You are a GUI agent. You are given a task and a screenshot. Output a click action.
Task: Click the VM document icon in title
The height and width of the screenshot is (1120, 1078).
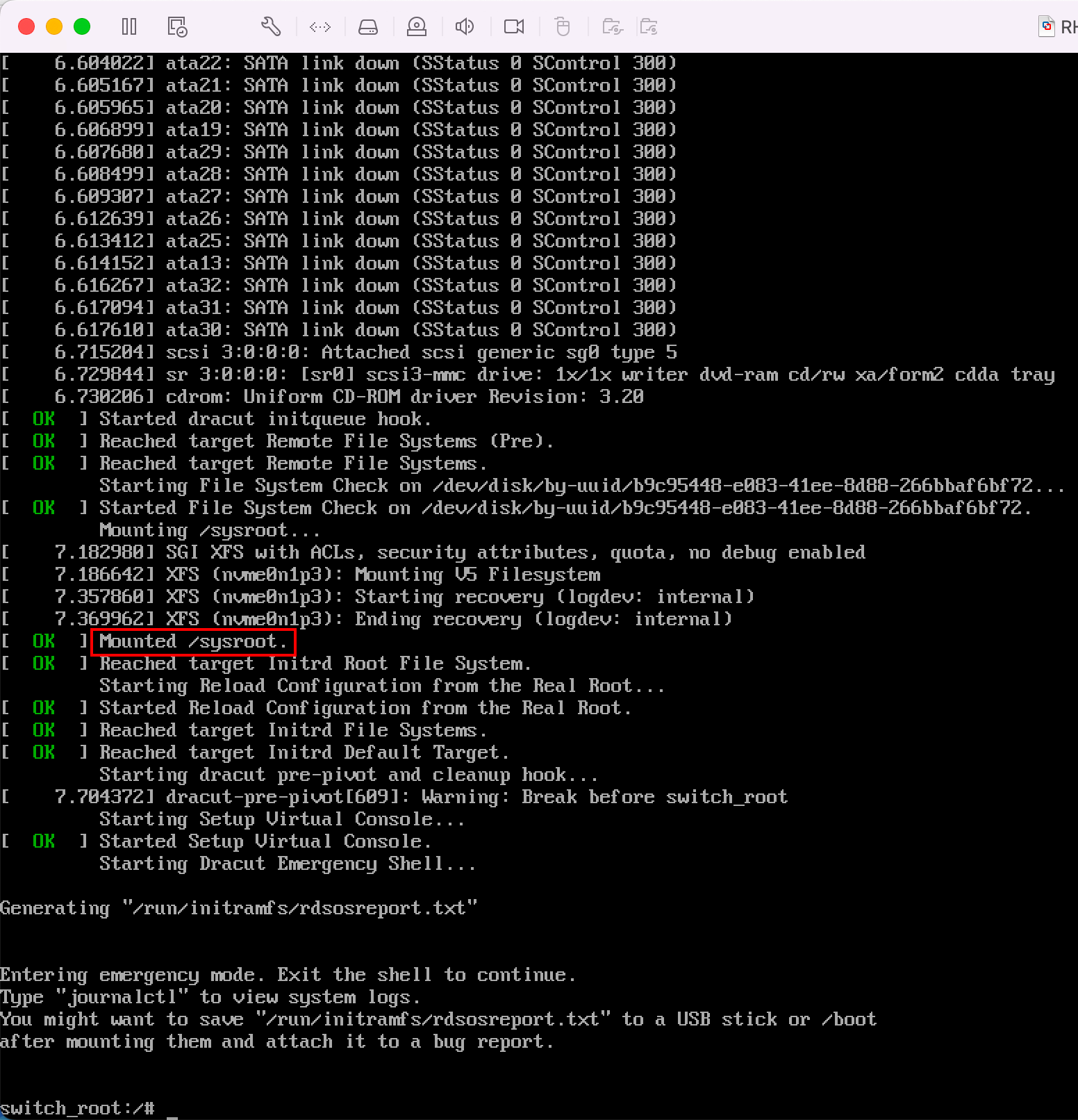(x=1046, y=27)
